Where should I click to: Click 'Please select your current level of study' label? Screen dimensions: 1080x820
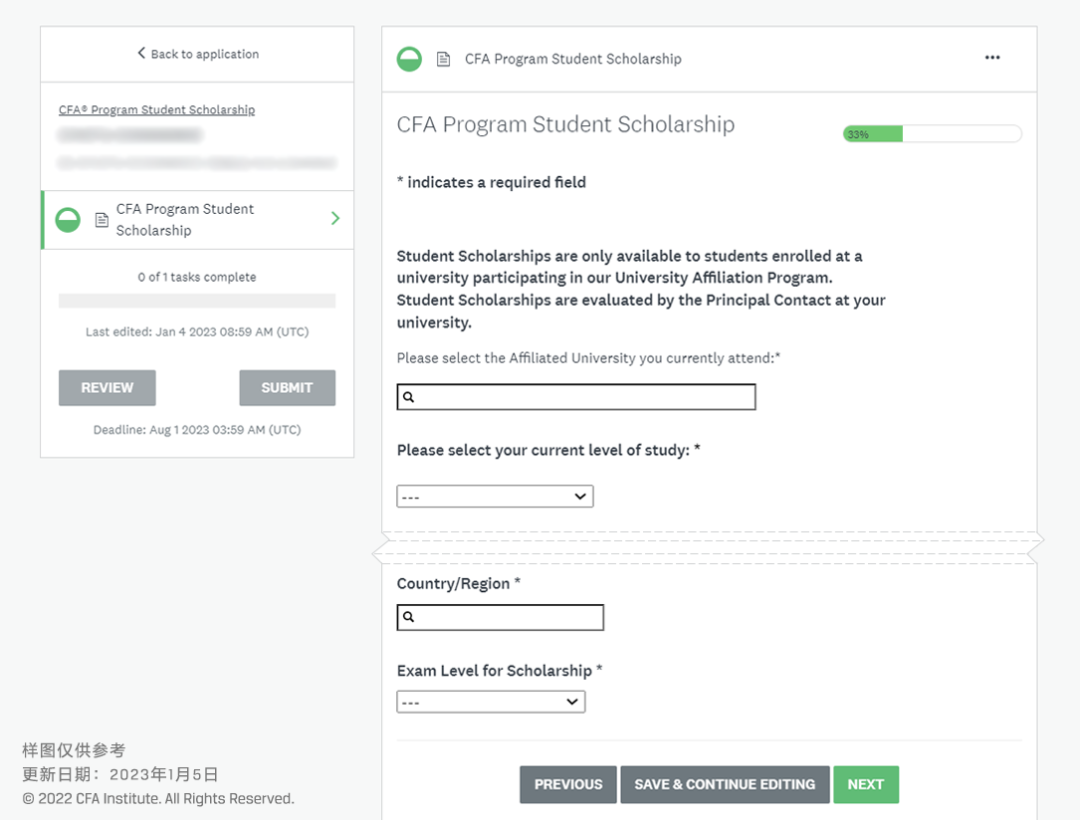(548, 450)
